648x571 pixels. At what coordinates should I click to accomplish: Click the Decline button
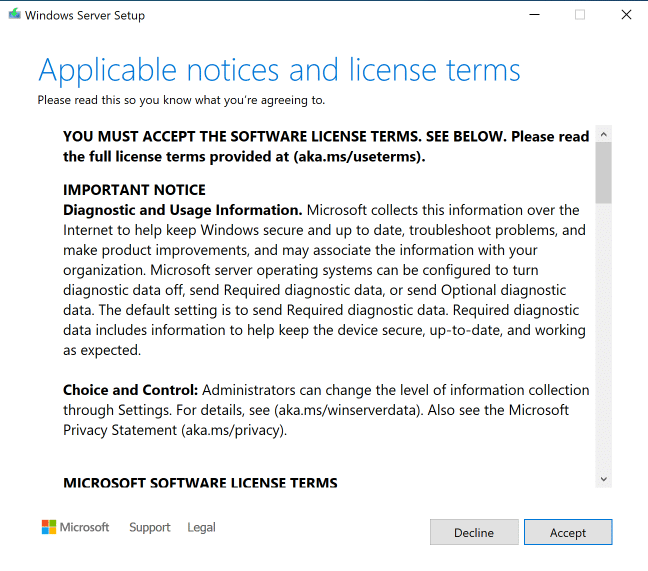coord(474,532)
